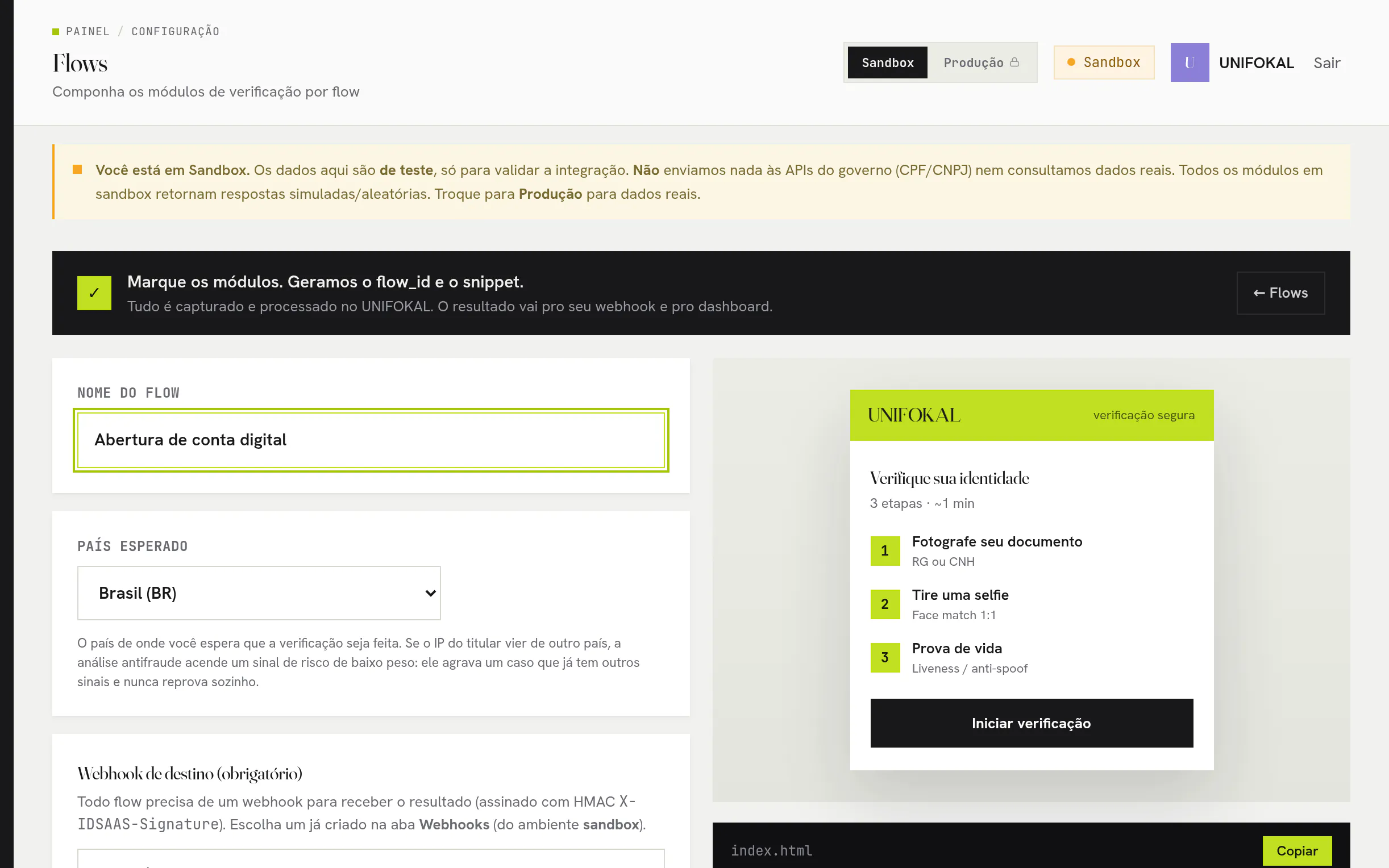Image resolution: width=1389 pixels, height=868 pixels.
Task: Select the Fotografe seu documento step text
Action: (x=997, y=541)
